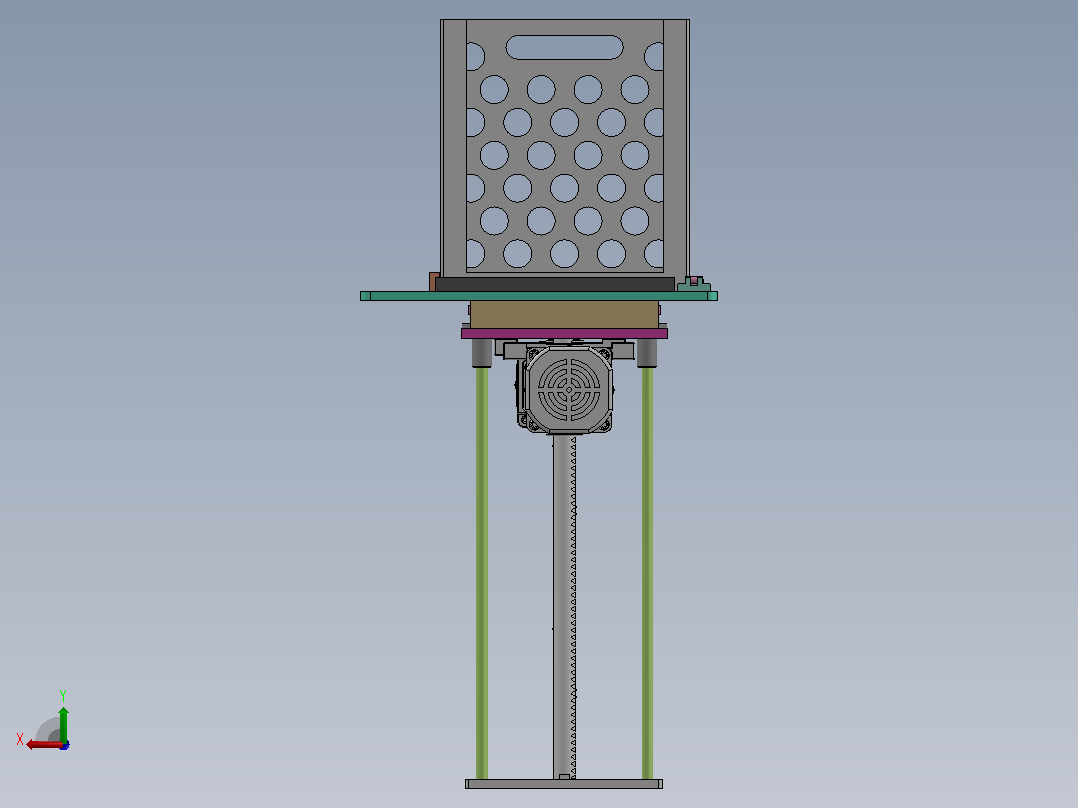Select the small brown bracket left of basket

(434, 282)
